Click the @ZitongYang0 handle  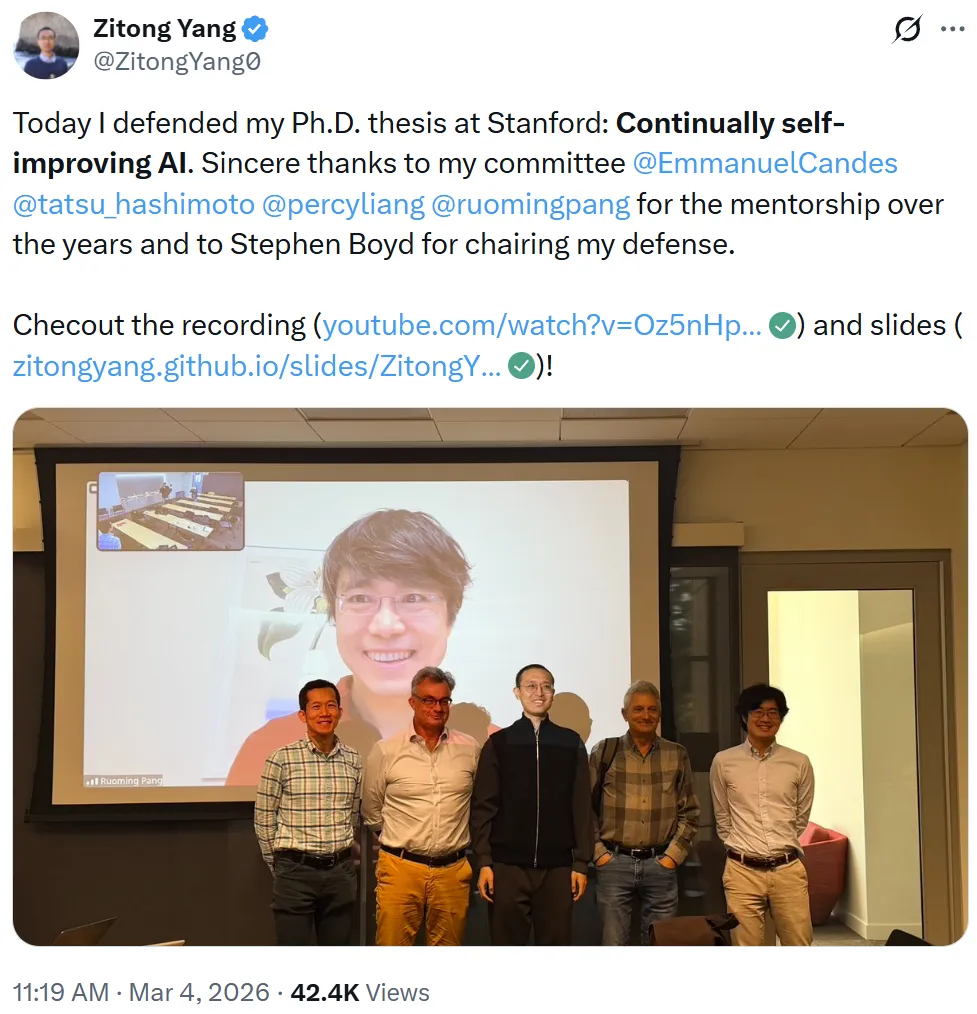click(177, 62)
